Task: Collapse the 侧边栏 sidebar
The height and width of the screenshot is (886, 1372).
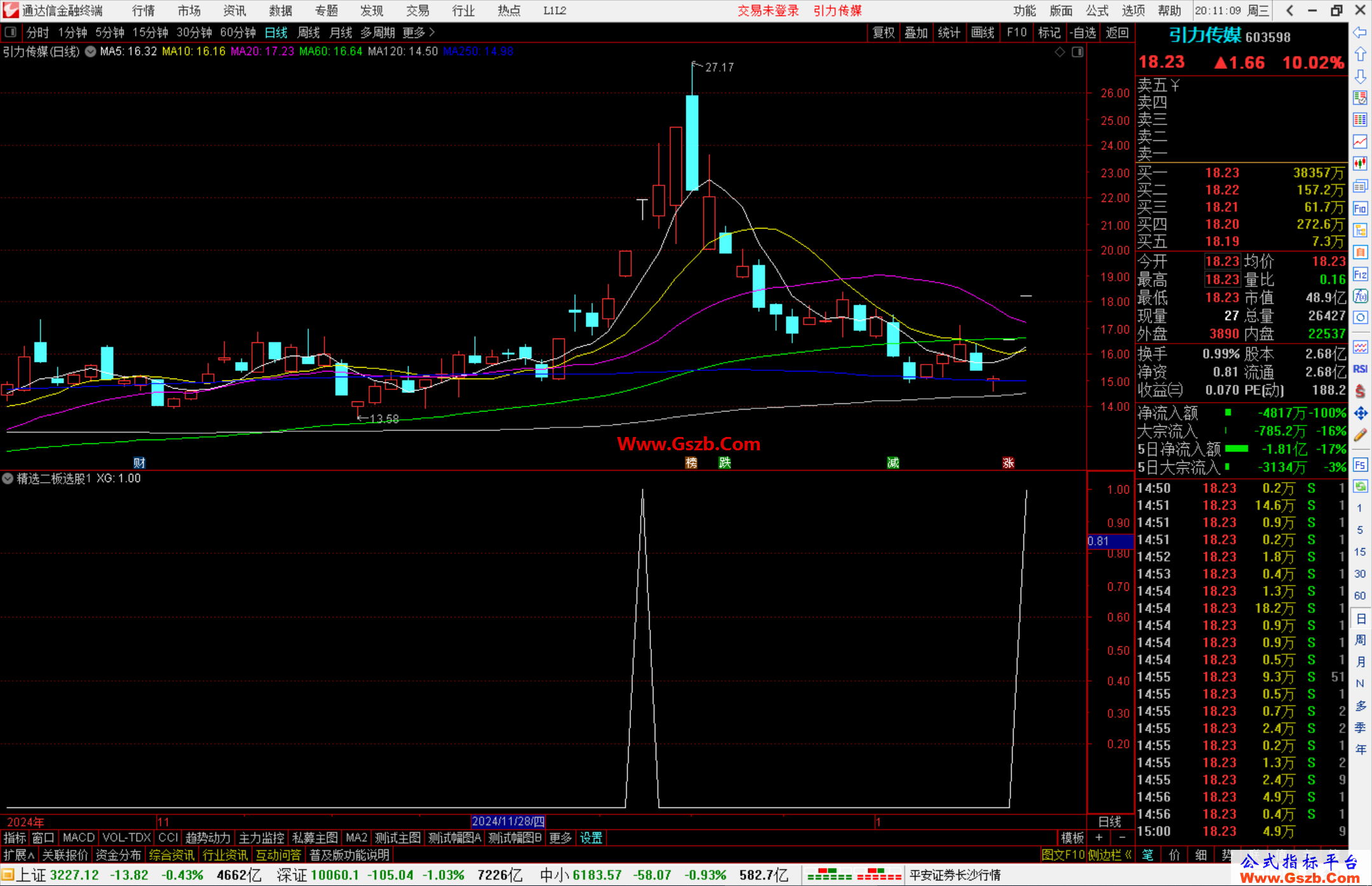Action: click(1111, 855)
